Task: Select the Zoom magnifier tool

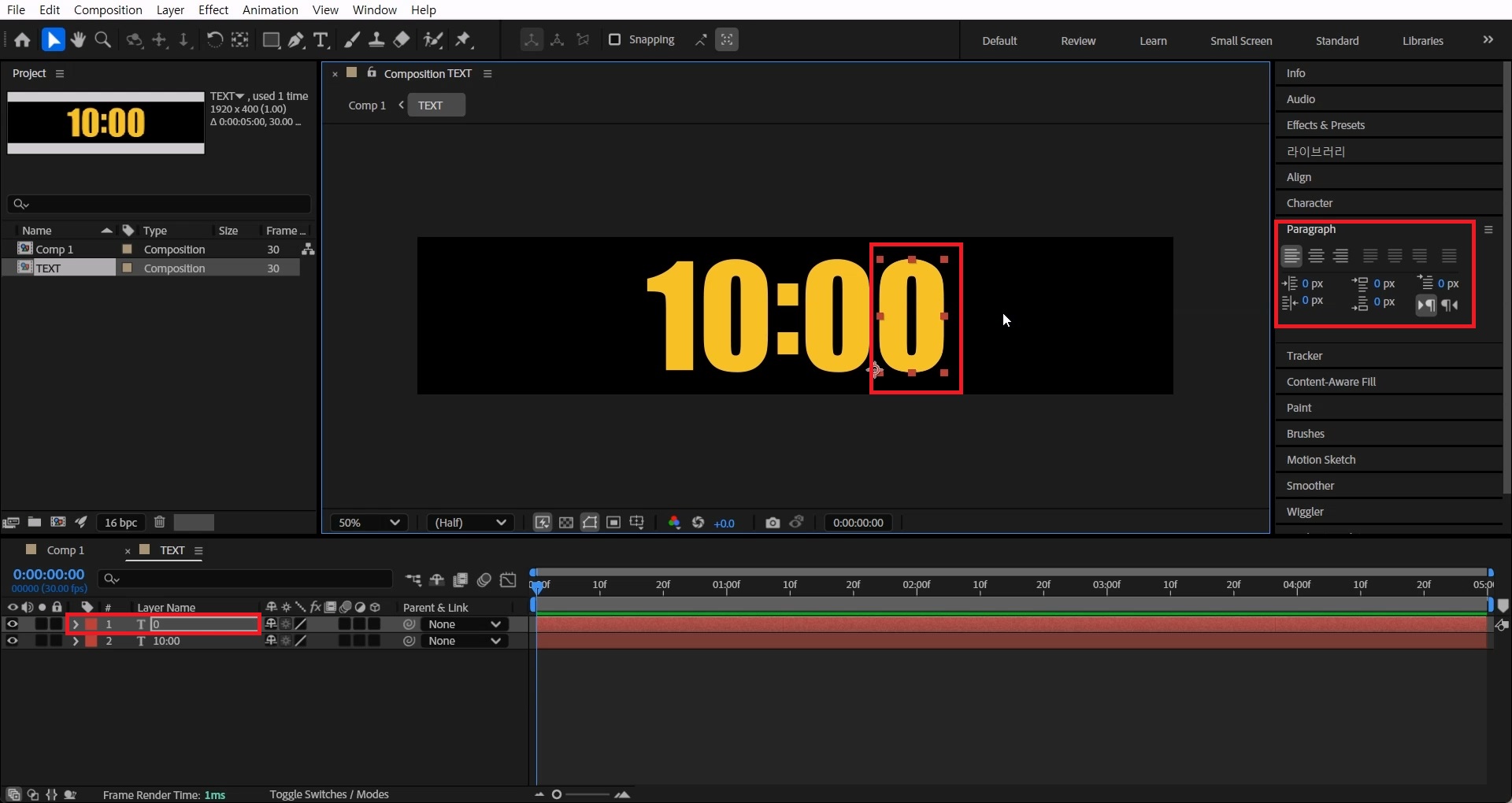Action: 102,40
